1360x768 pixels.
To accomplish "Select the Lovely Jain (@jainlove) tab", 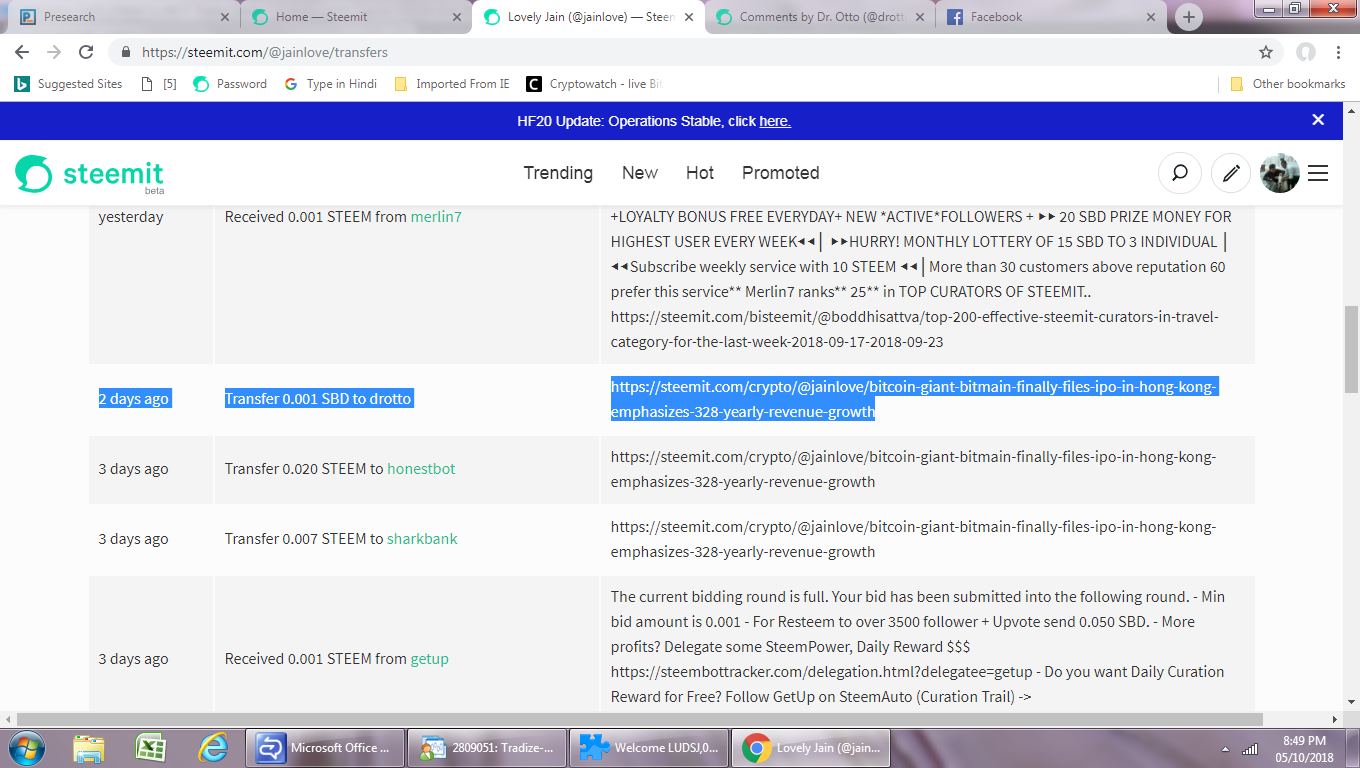I will [590, 17].
